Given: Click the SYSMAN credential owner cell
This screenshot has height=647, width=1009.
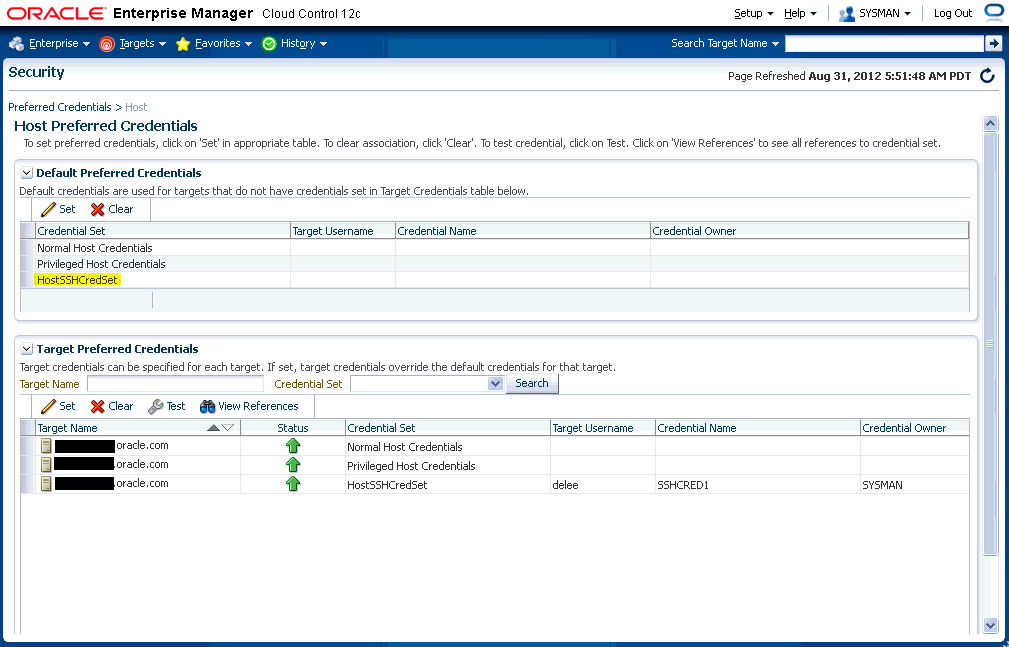Looking at the screenshot, I should tap(914, 485).
